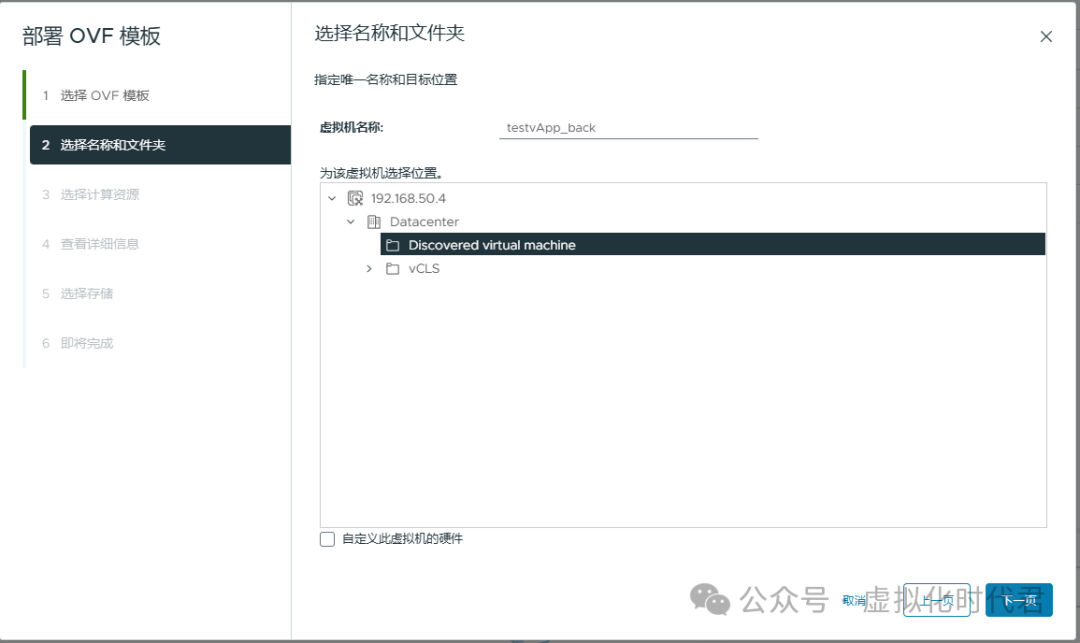Close the 部署 OVF 模板 dialog with the X
The width and height of the screenshot is (1080, 643).
pyautogui.click(x=1046, y=36)
